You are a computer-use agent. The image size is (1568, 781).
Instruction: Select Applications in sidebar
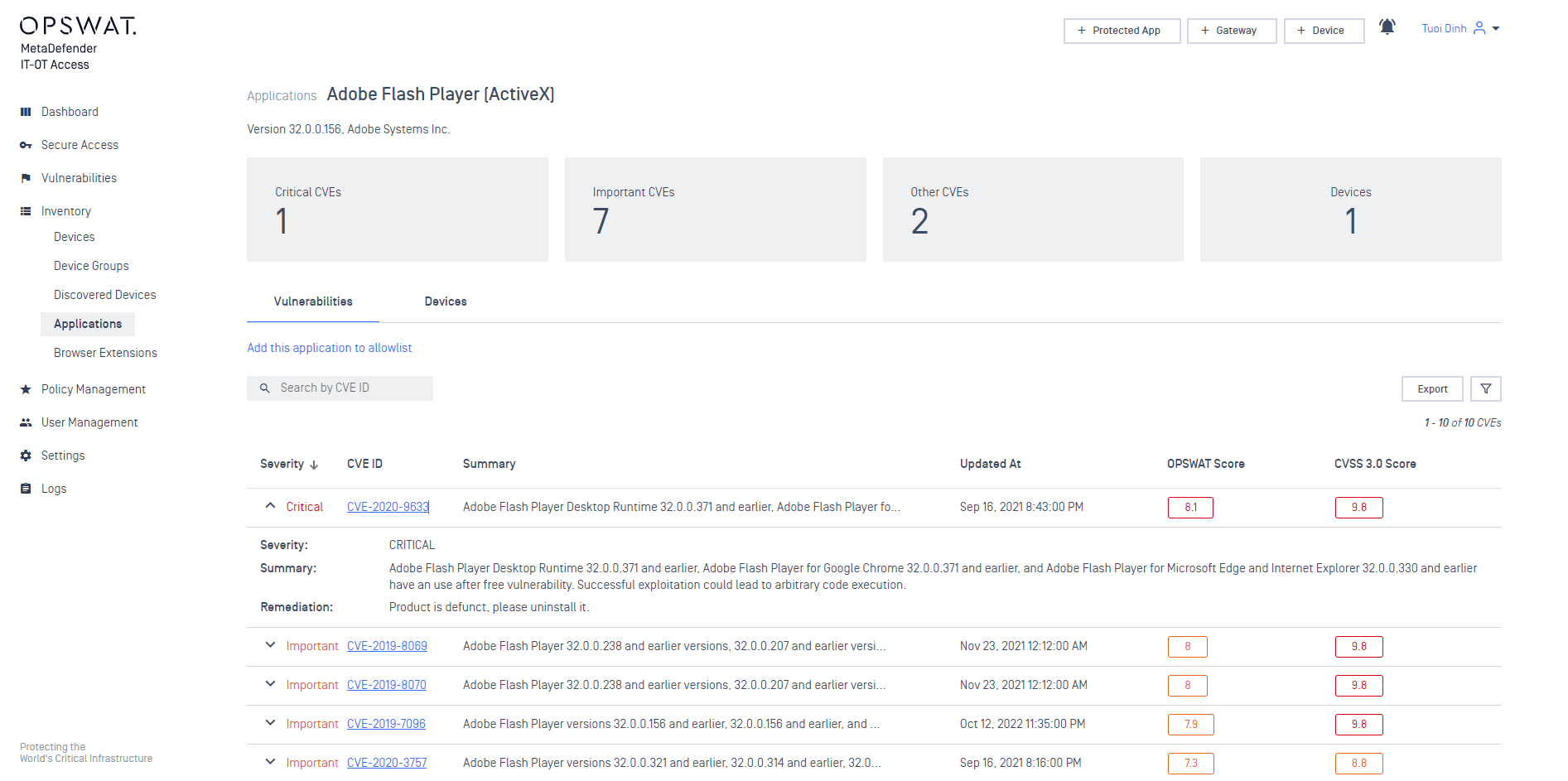point(88,324)
